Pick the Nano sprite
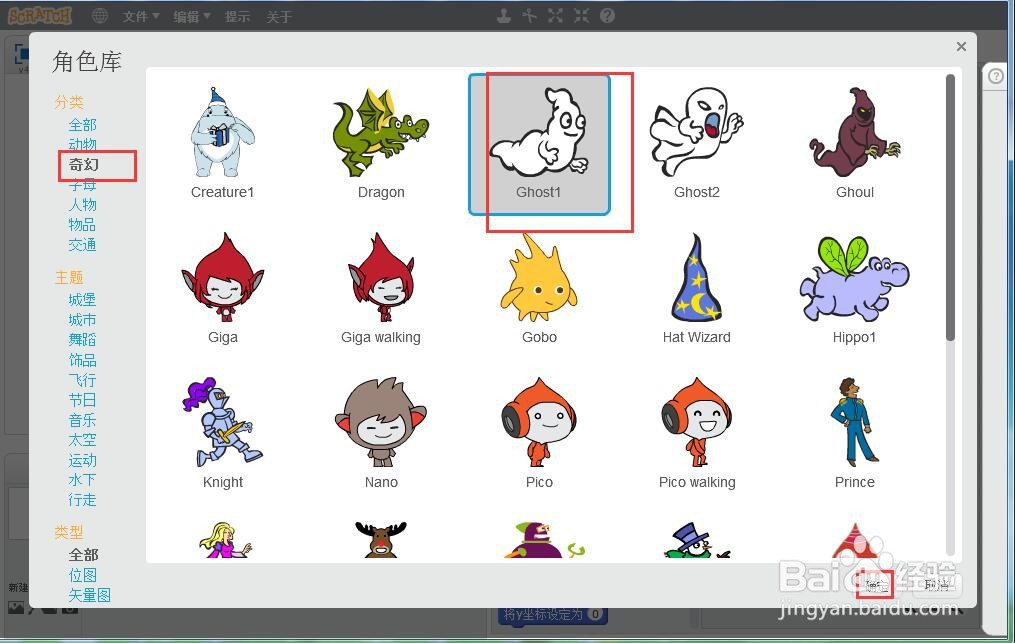Viewport: 1015px width, 643px height. [x=381, y=433]
